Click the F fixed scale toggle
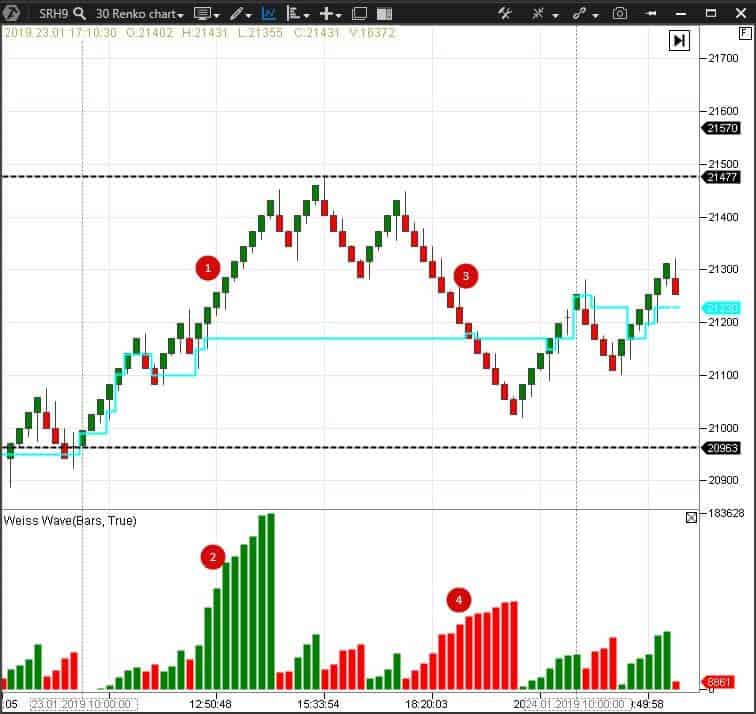 click(x=744, y=33)
